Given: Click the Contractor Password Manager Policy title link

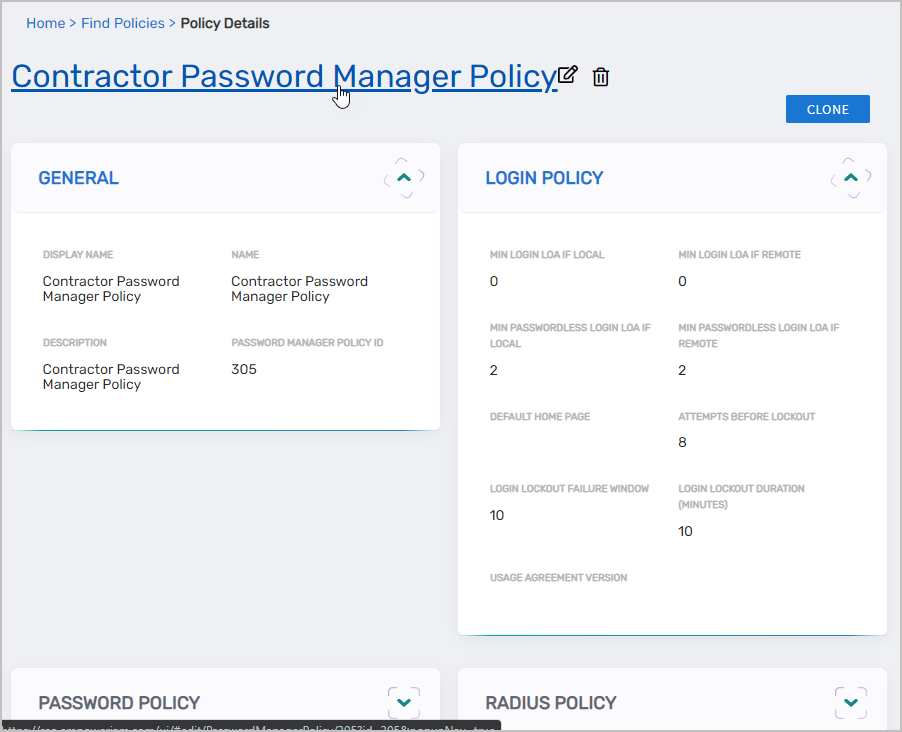Looking at the screenshot, I should [283, 77].
